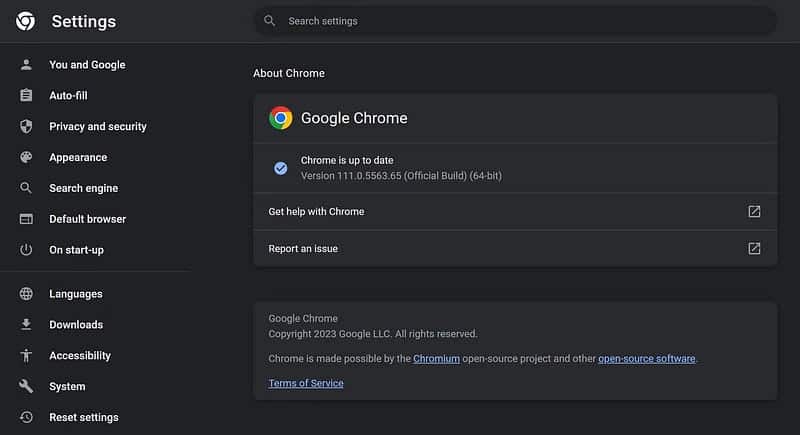Select Reset settings in the sidebar

click(x=83, y=417)
